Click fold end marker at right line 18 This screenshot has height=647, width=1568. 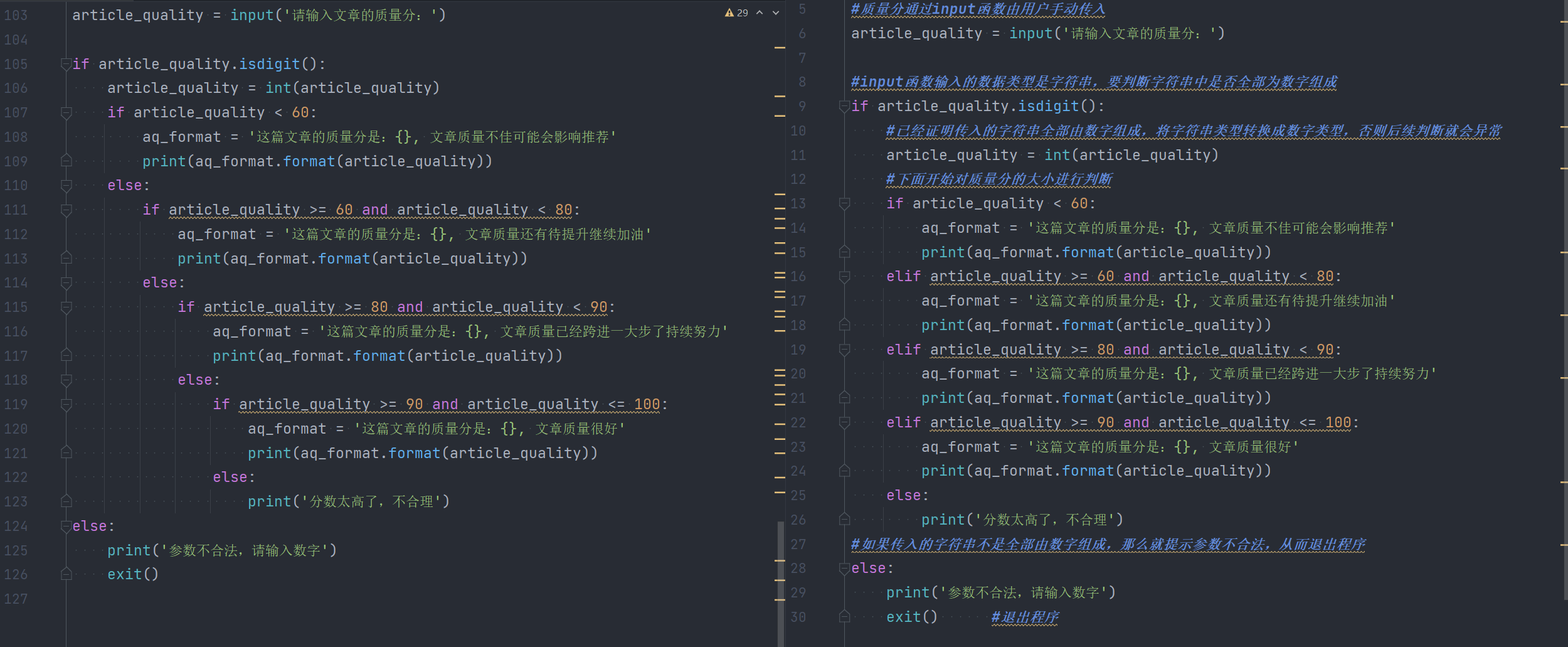[844, 324]
